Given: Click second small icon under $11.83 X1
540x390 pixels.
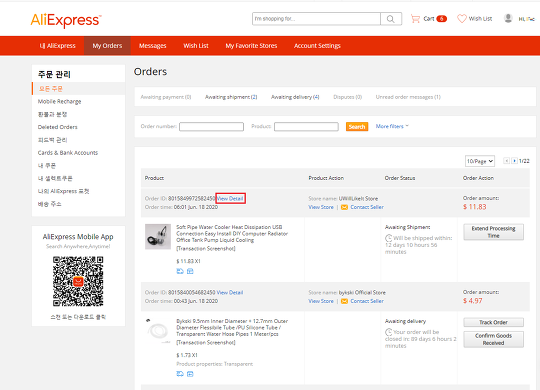Looking at the screenshot, I should tap(190, 271).
